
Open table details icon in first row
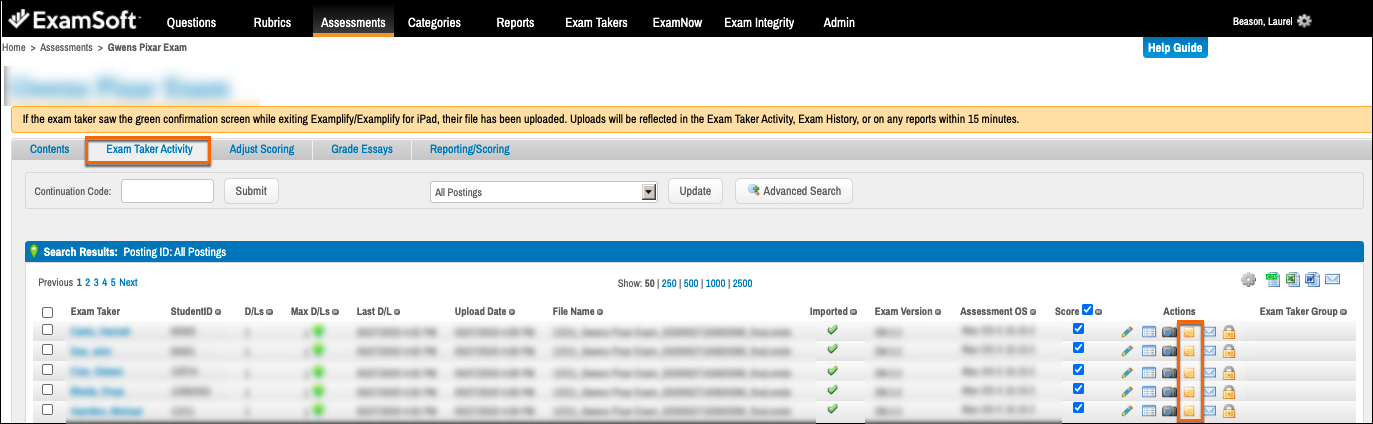[x=1149, y=331]
